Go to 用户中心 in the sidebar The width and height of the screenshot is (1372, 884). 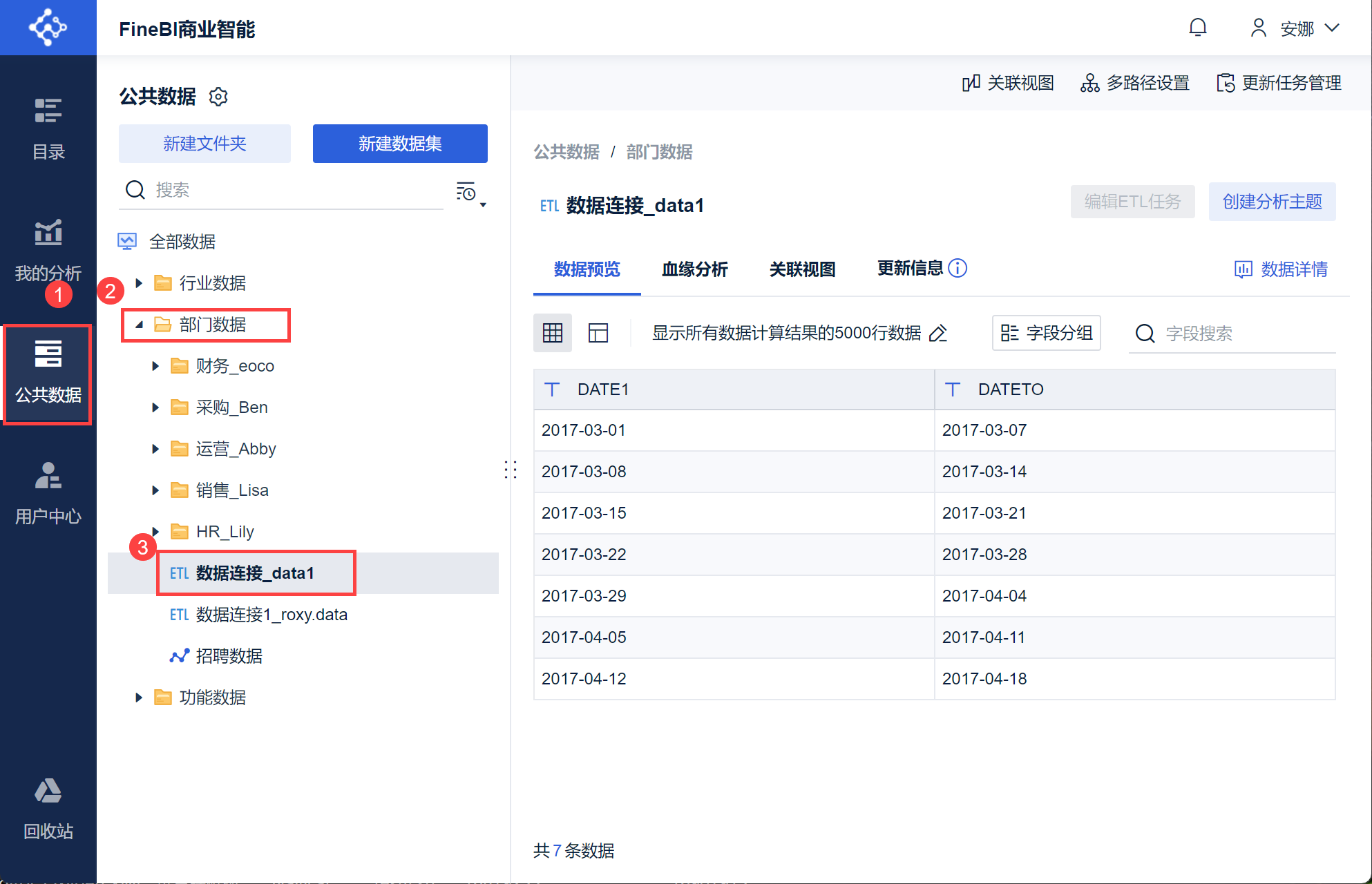[48, 493]
